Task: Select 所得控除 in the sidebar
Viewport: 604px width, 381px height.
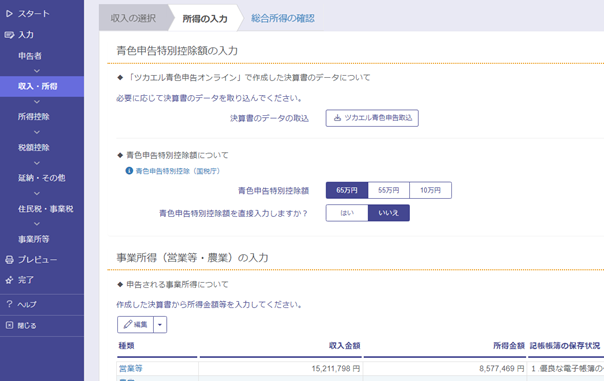Action: coord(34,117)
